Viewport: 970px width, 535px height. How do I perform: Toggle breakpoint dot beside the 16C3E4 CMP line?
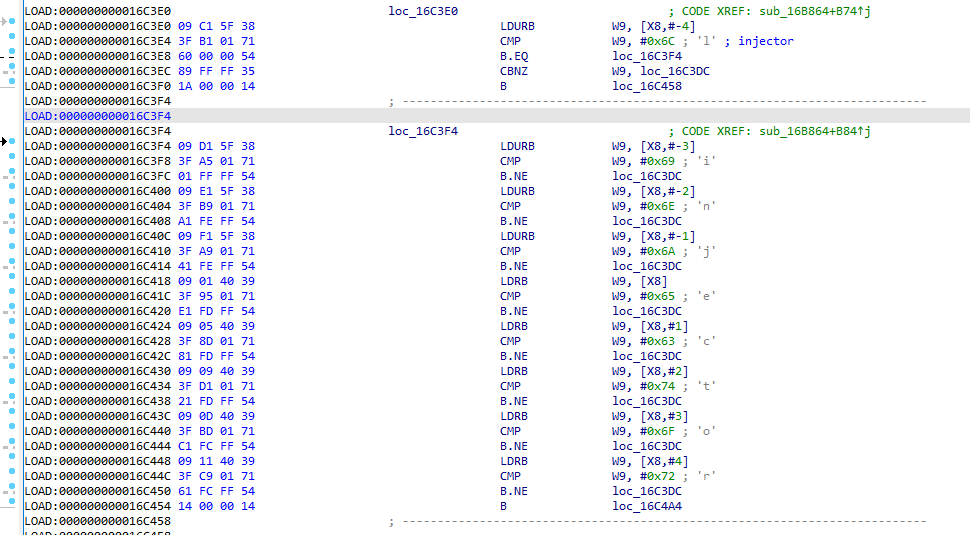coord(12,41)
